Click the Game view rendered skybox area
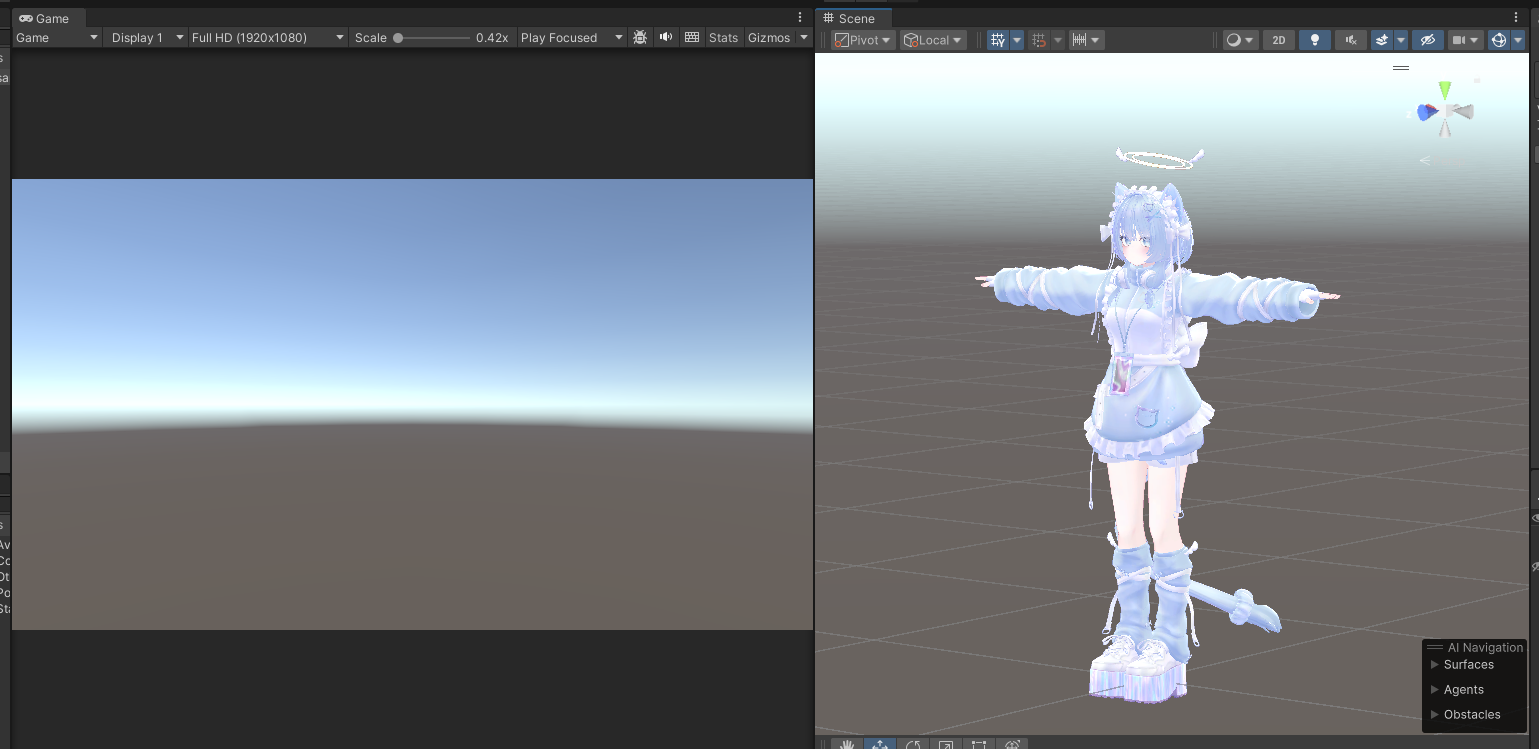The width and height of the screenshot is (1539, 749). point(412,404)
